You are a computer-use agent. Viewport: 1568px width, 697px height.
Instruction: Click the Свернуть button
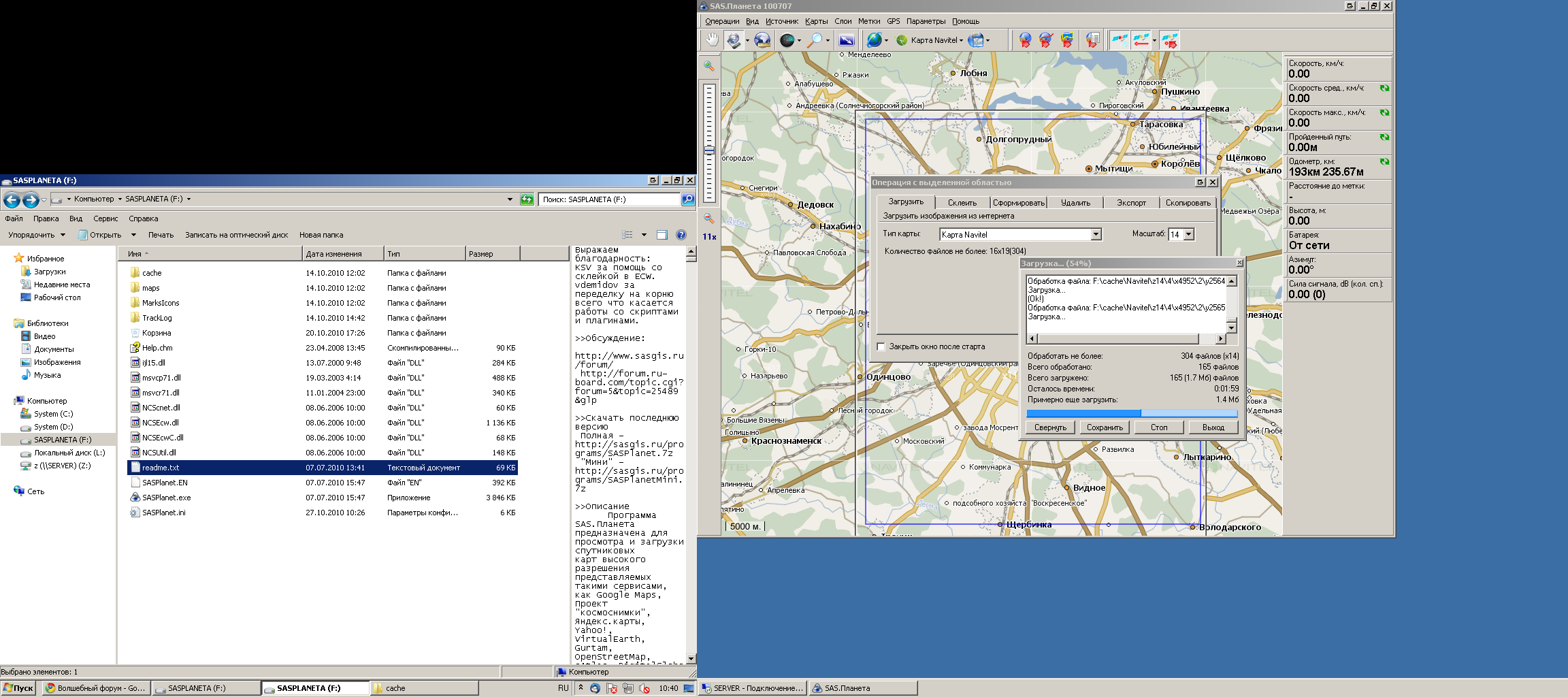click(x=1050, y=427)
